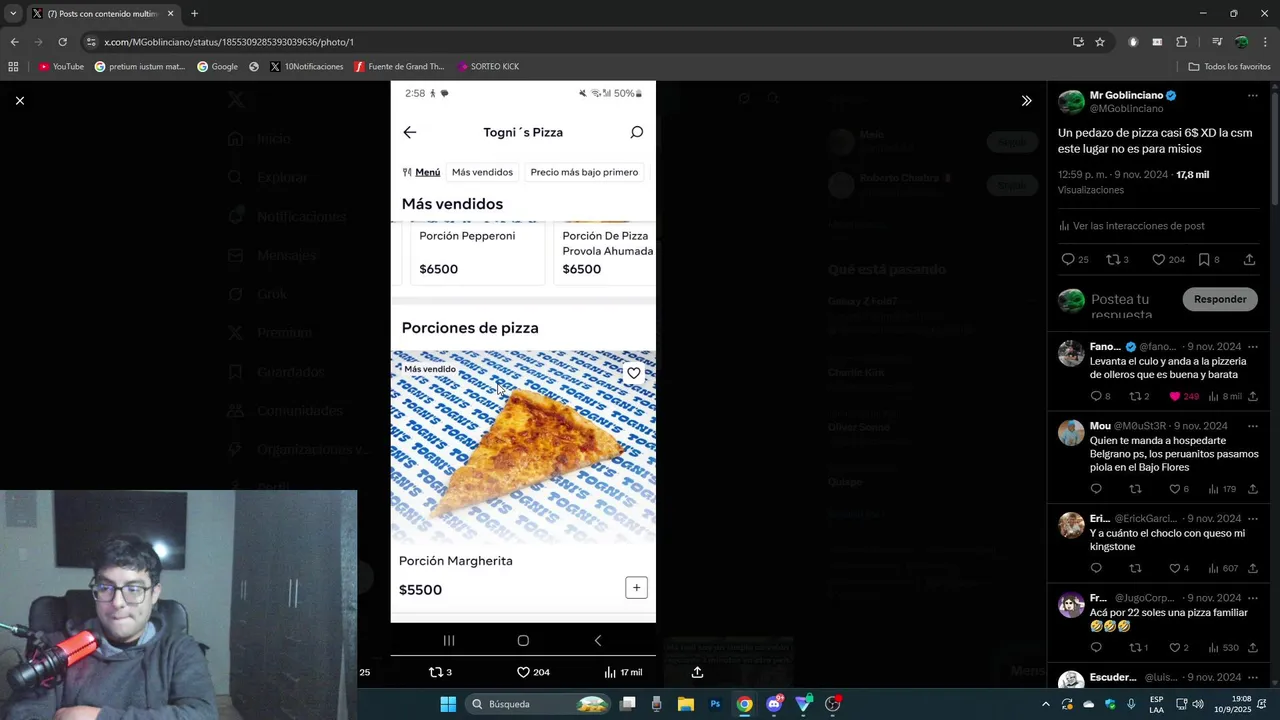Open the more options menu on Mr Goblinciano's post
Screen dimensions: 1280x720
click(1252, 96)
